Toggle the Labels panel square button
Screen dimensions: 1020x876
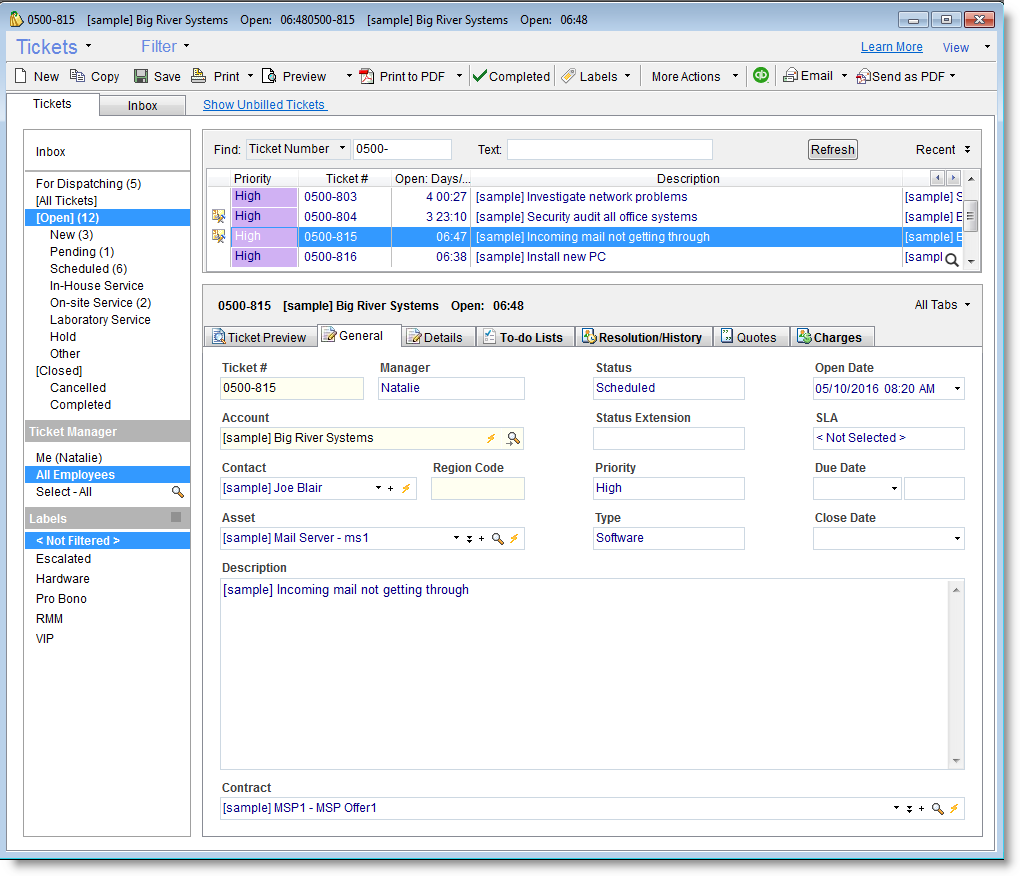(x=176, y=517)
